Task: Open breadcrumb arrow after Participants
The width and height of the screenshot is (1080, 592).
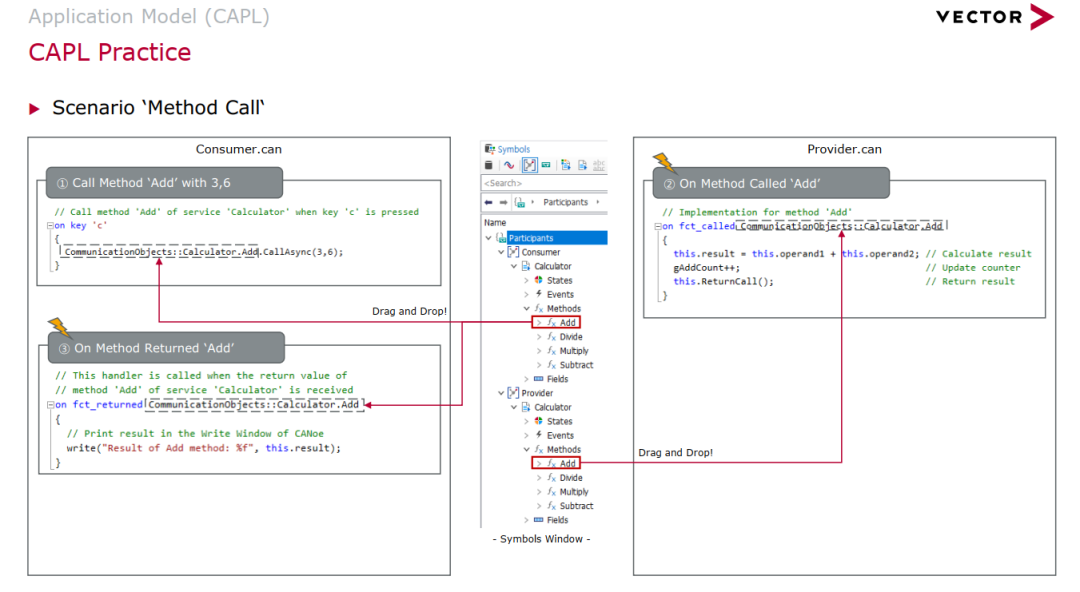Action: coord(598,203)
